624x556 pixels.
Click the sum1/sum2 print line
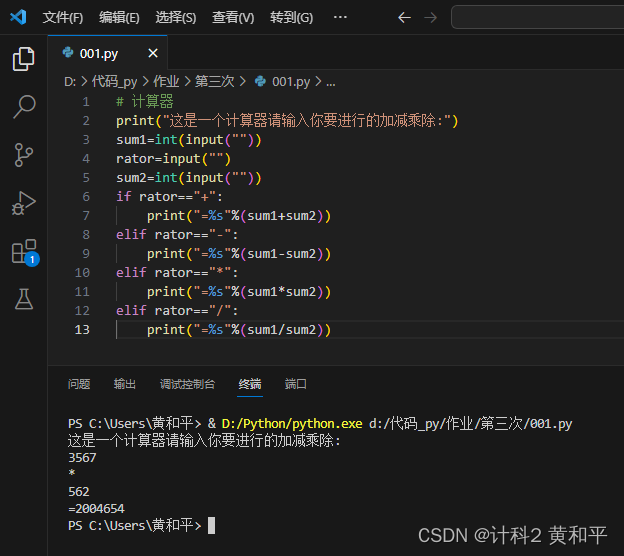pos(239,330)
